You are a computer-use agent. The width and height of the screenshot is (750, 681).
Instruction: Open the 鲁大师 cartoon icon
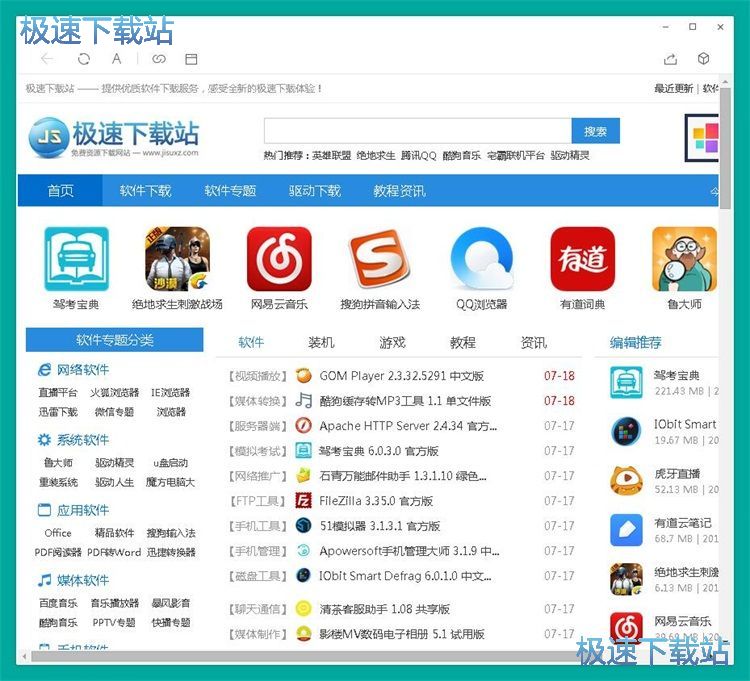[684, 259]
